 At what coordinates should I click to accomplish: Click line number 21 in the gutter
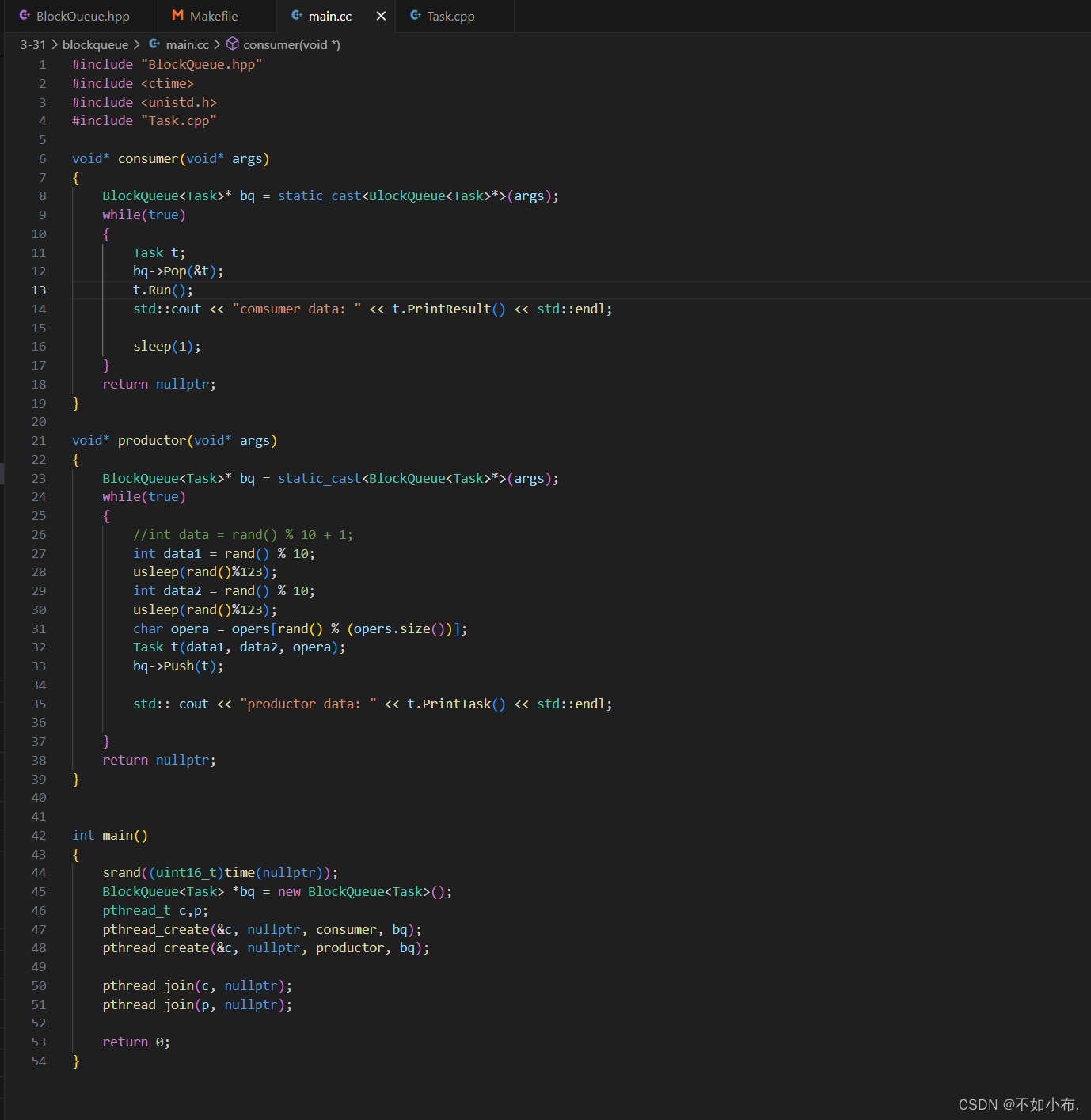[39, 441]
